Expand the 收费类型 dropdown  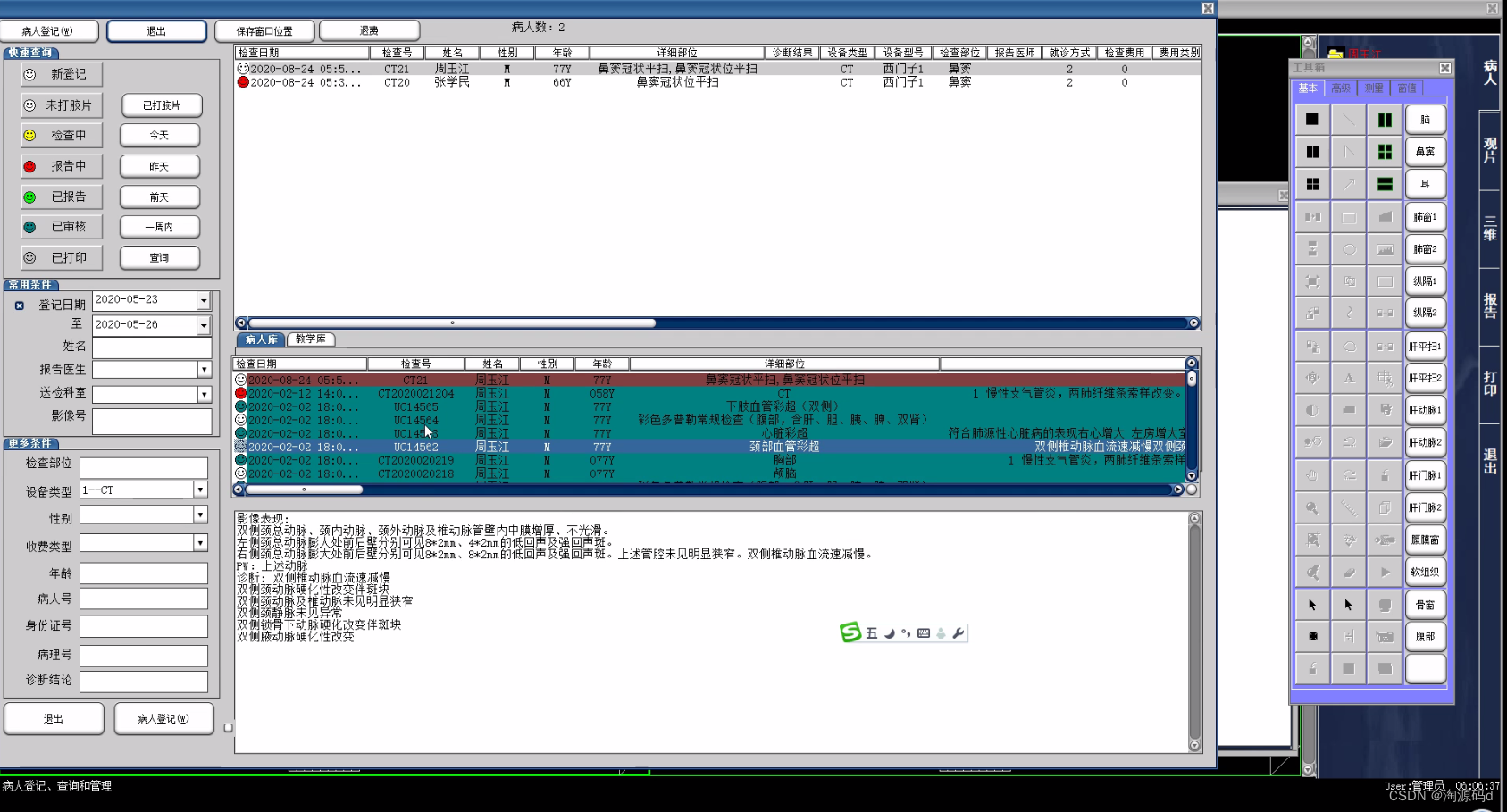pos(200,543)
